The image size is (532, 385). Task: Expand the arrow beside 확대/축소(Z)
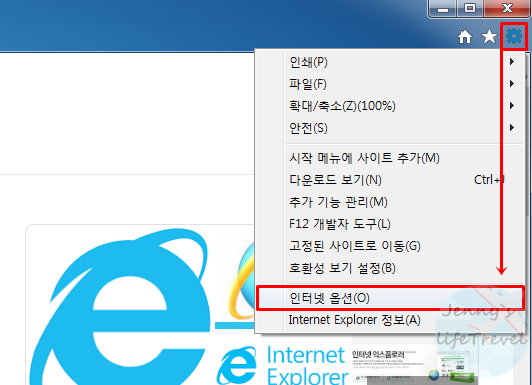pyautogui.click(x=512, y=106)
